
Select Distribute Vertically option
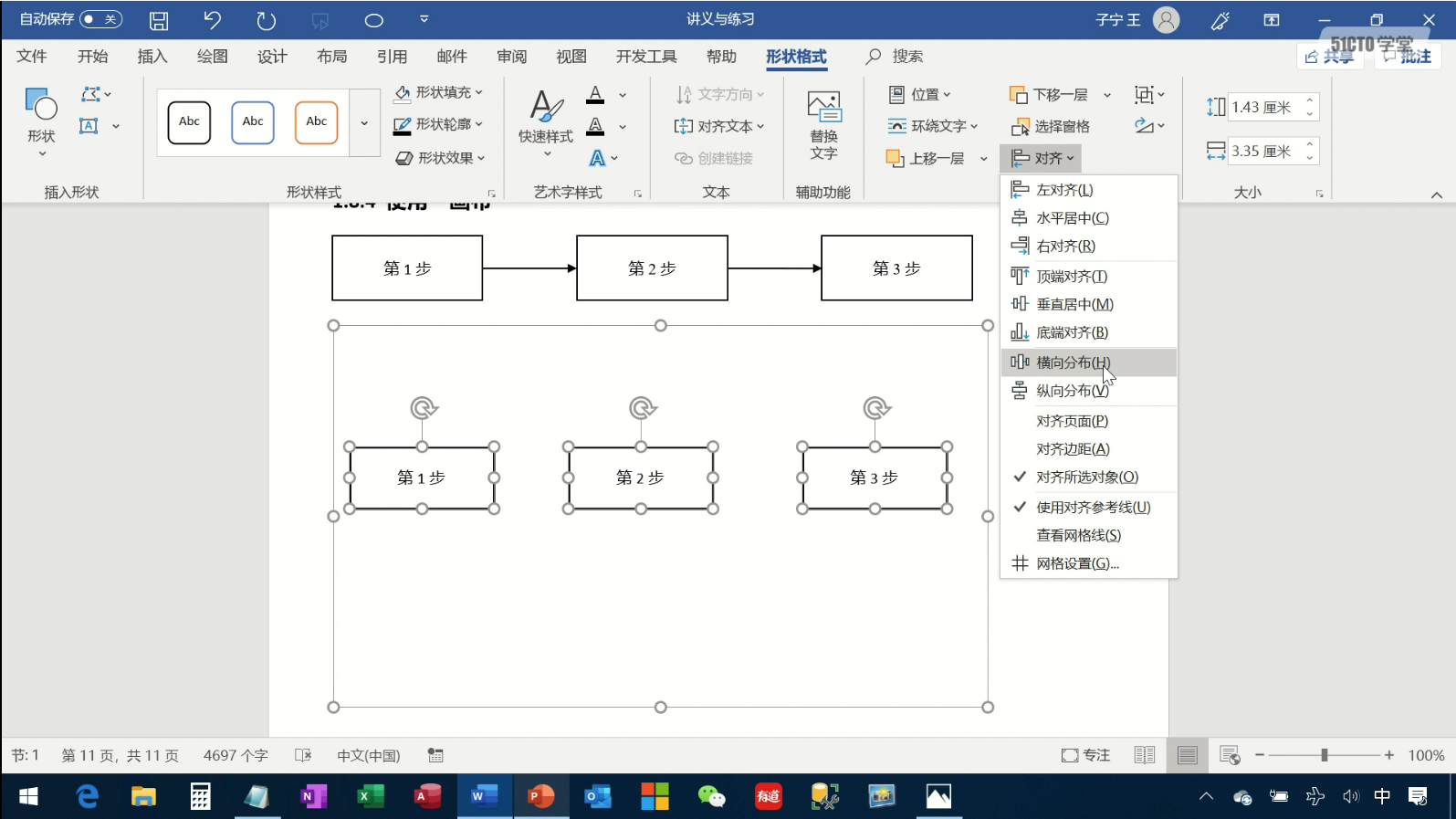[1089, 391]
